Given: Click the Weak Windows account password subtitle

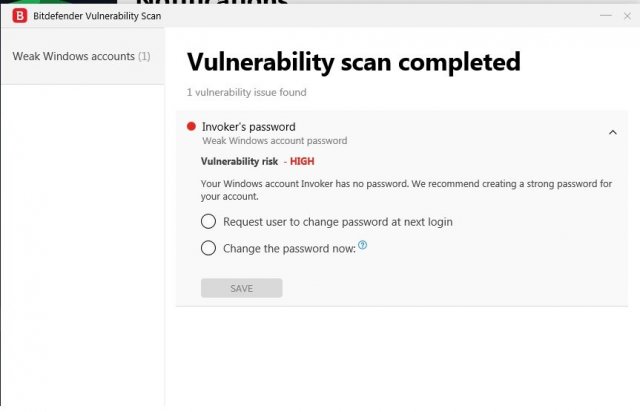Looking at the screenshot, I should pos(274,142).
